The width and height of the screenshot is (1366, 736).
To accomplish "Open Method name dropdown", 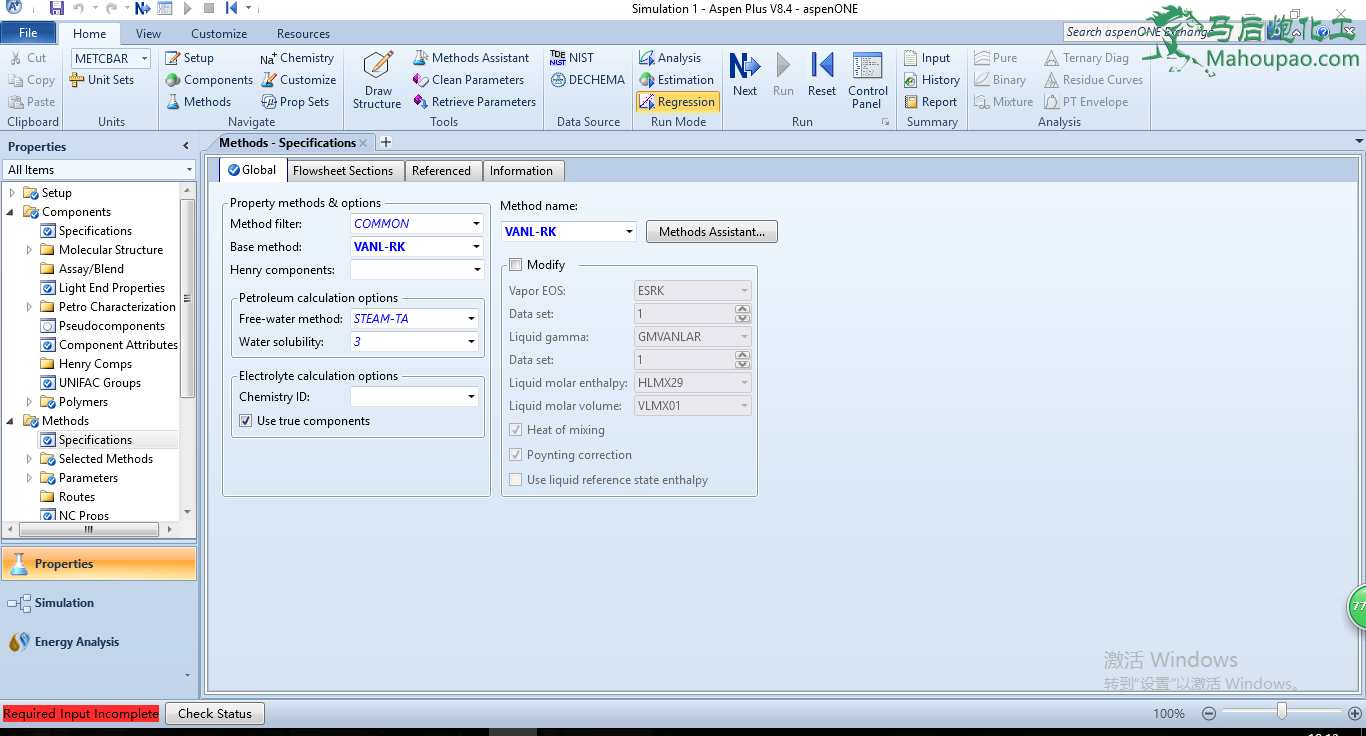I will 629,232.
